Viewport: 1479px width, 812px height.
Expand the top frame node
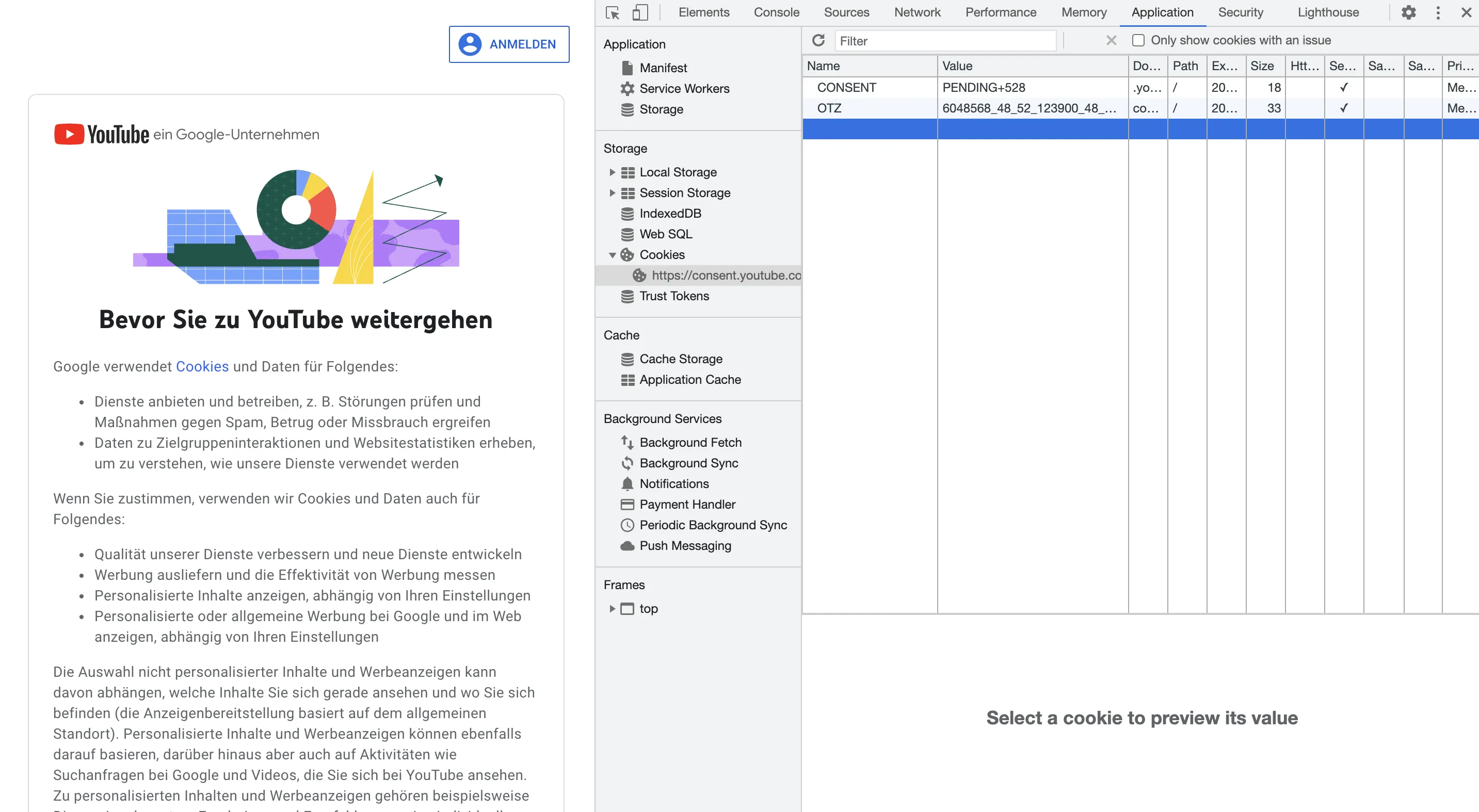(612, 608)
